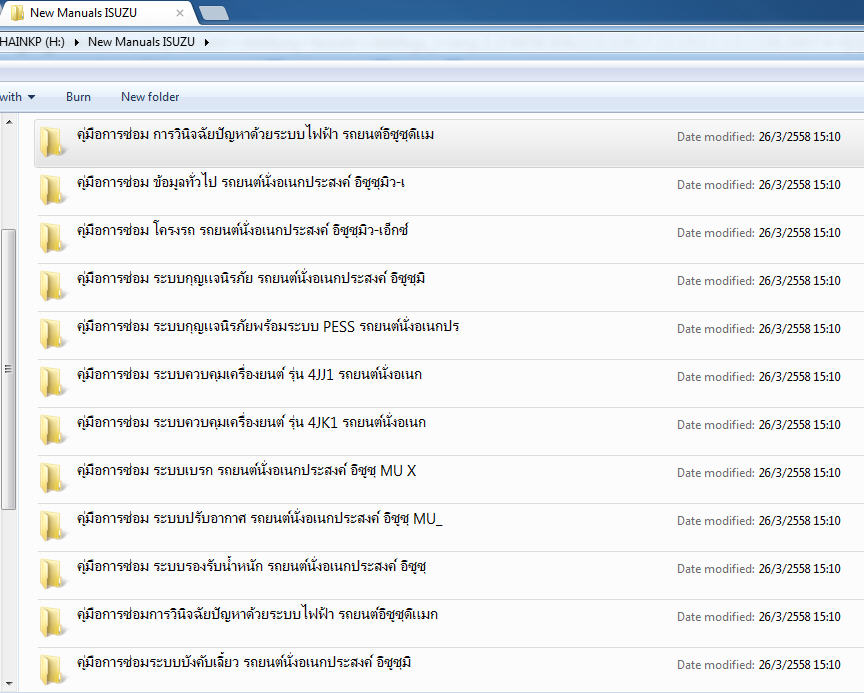This screenshot has width=864, height=693.
Task: Click Date modified value of the 4JK1 row
Action: click(800, 425)
